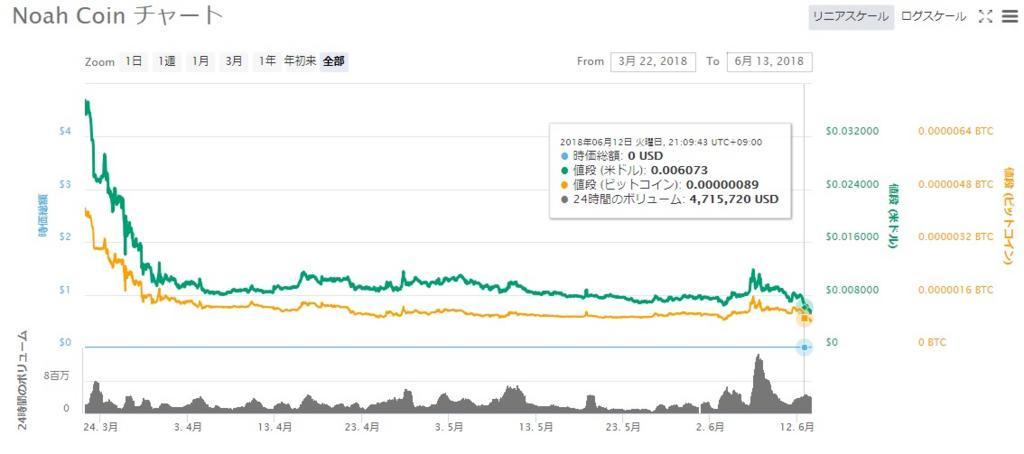Set zoom to 年初来
Viewport: 1024px width, 454px height.
point(300,61)
